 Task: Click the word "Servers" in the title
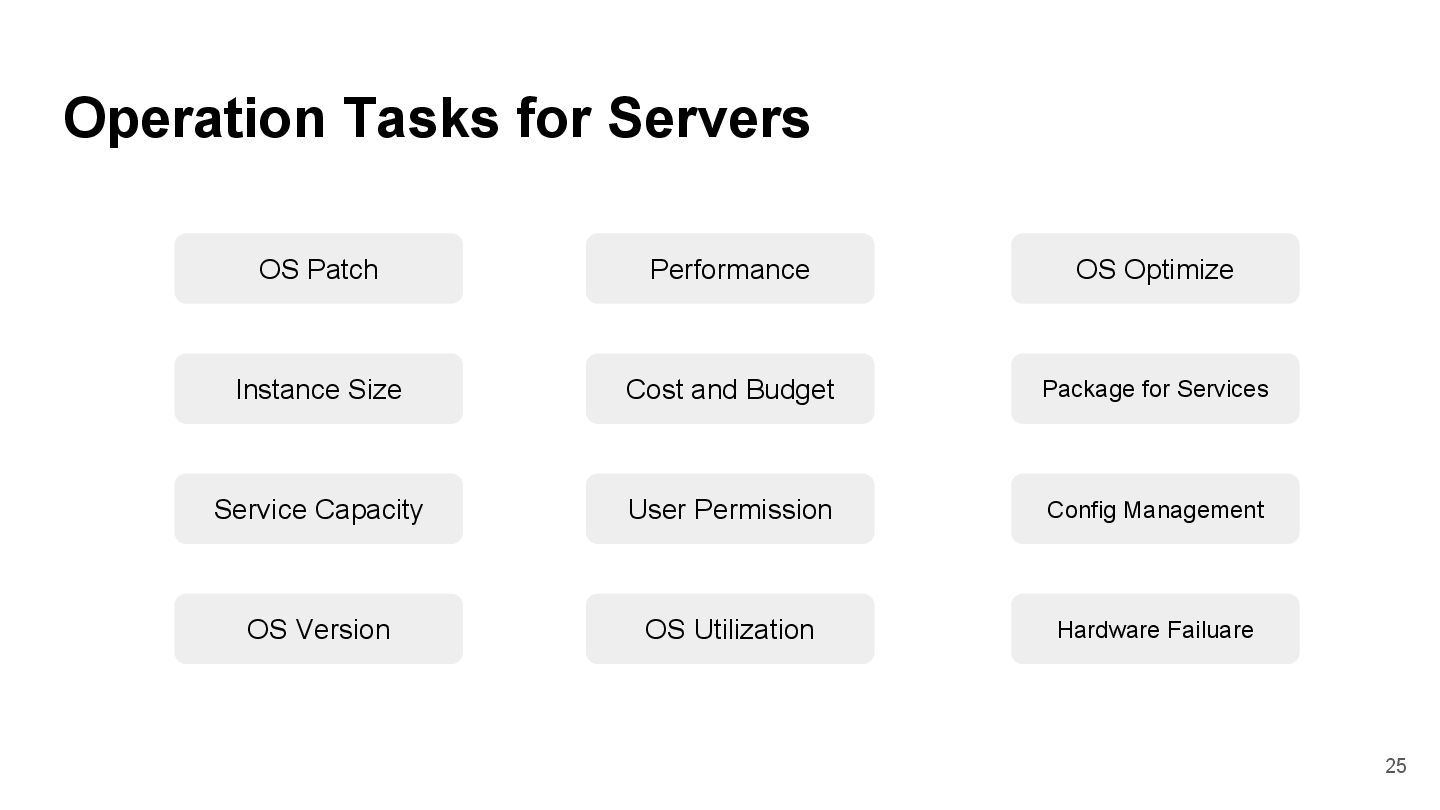(x=708, y=118)
